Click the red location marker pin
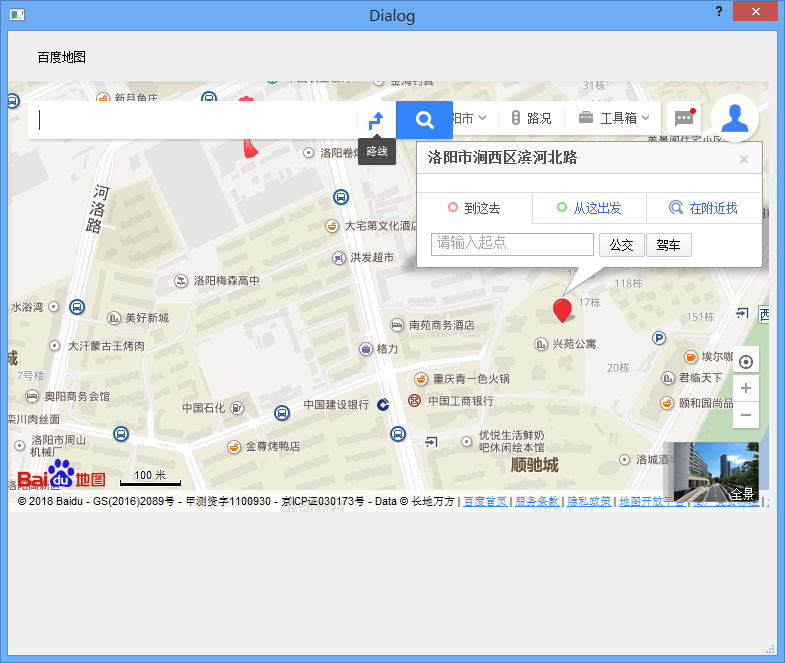 [x=562, y=310]
